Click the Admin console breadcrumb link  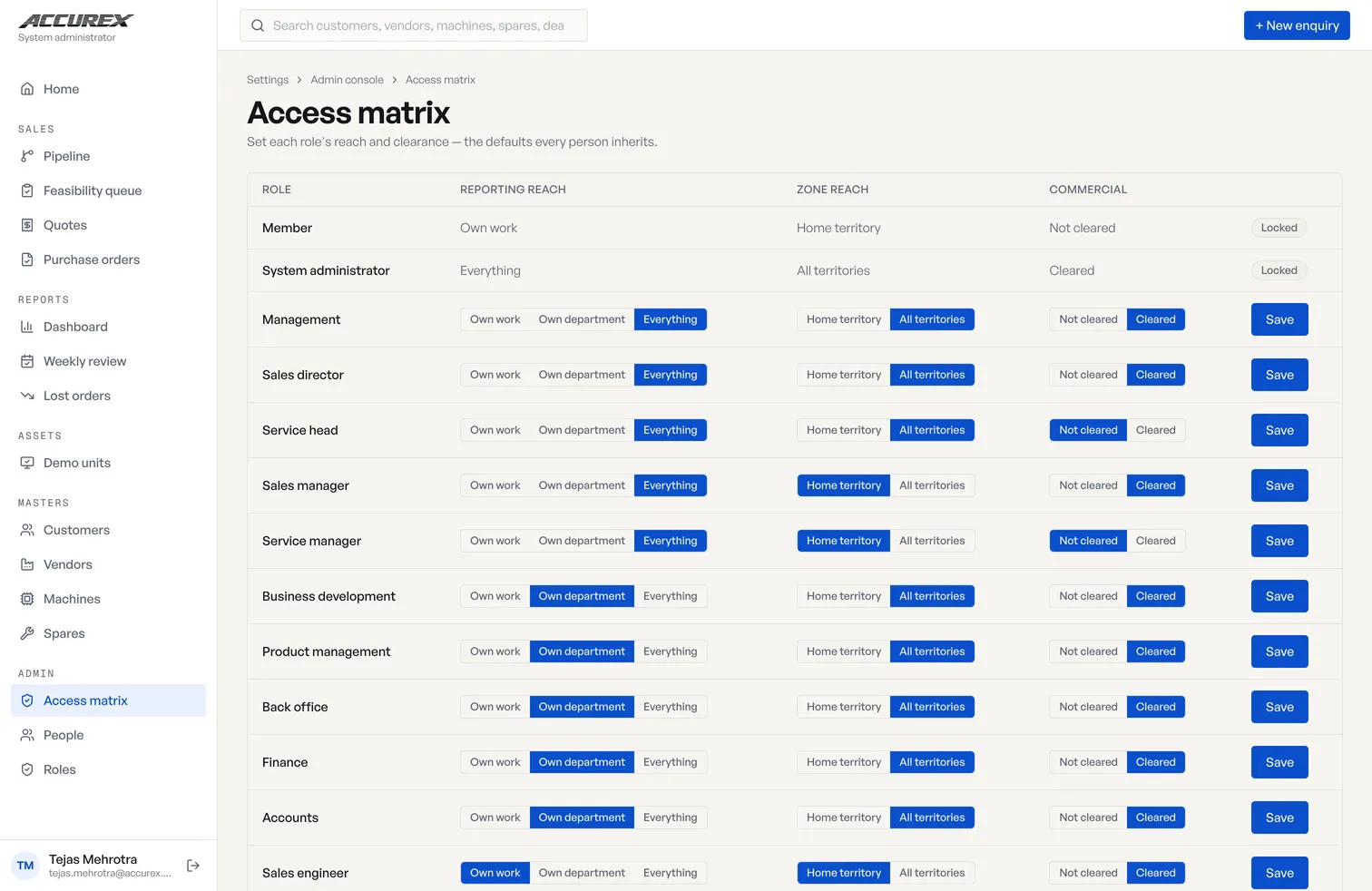coord(347,80)
